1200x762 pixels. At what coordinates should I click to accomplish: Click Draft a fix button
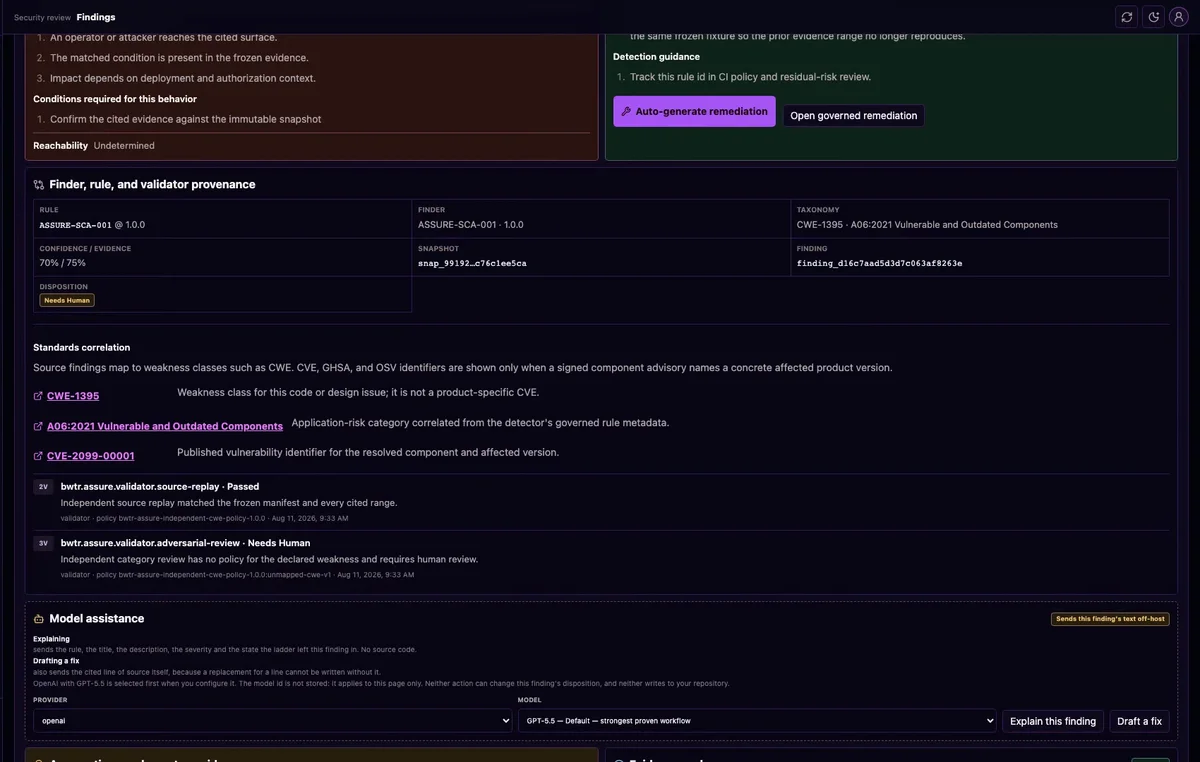[1139, 721]
